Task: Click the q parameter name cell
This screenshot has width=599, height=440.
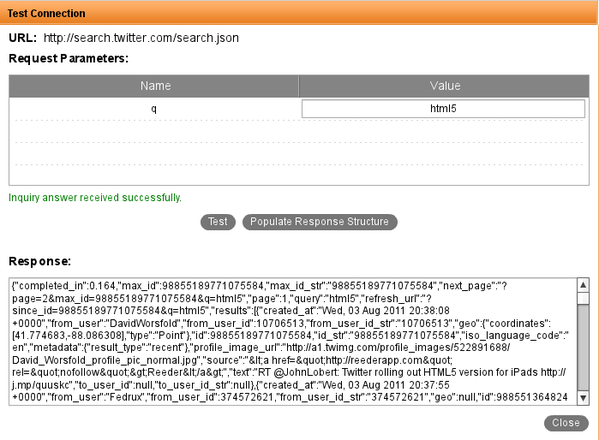Action: point(154,109)
